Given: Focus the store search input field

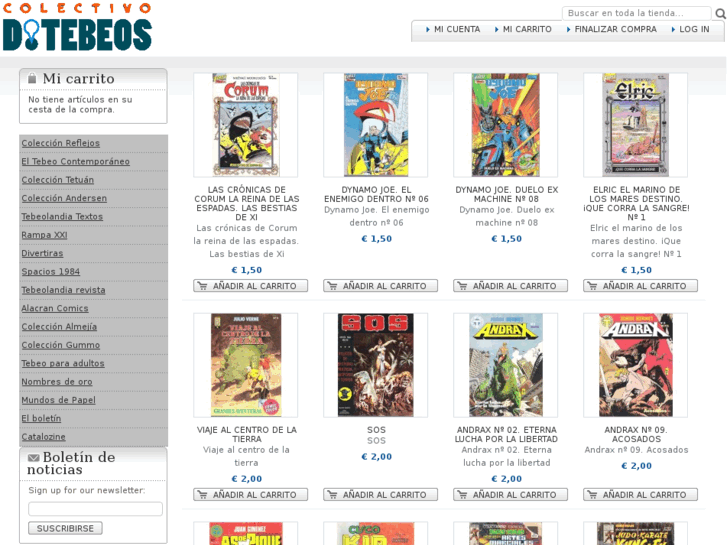Looking at the screenshot, I should [636, 13].
